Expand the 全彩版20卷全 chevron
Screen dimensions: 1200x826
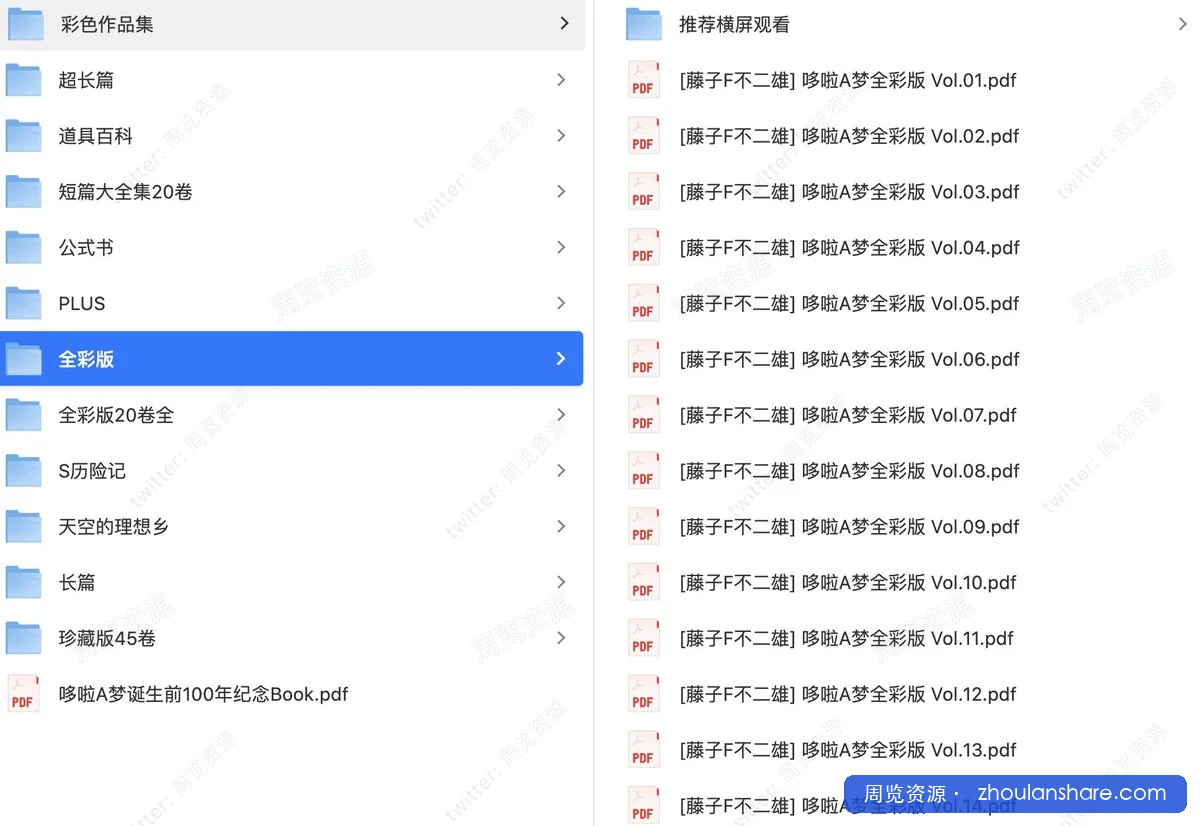coord(561,415)
